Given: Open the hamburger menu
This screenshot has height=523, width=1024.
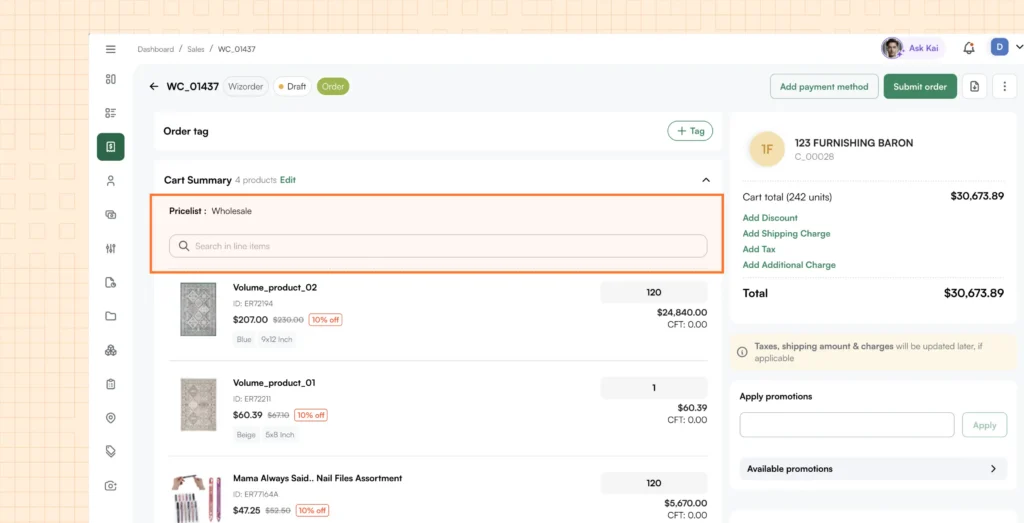Looking at the screenshot, I should (110, 49).
